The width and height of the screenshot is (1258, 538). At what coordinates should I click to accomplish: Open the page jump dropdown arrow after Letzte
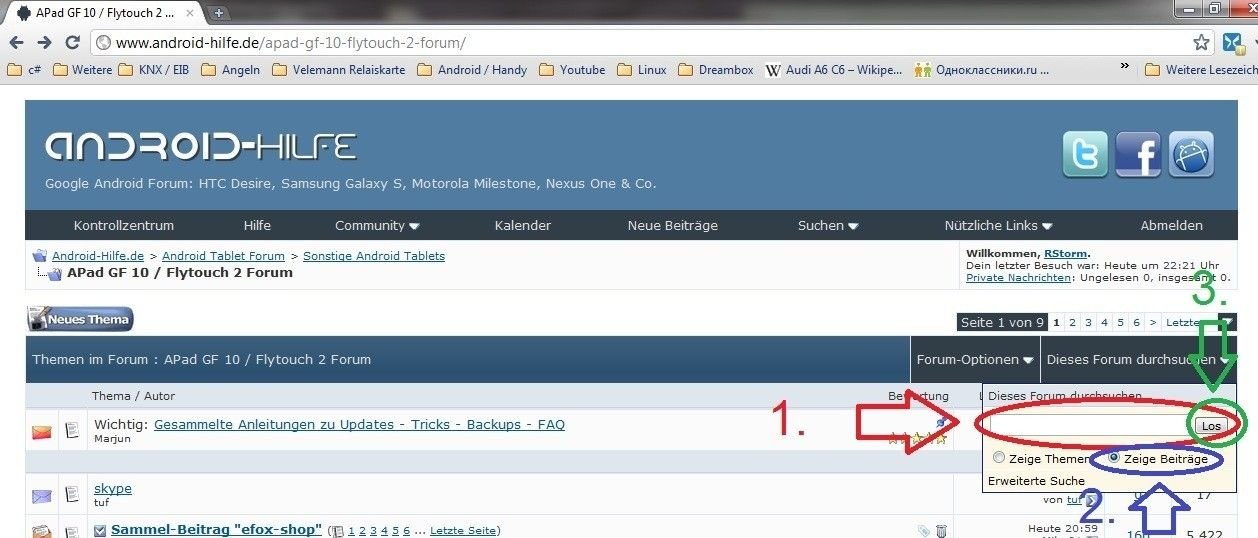tap(1227, 322)
